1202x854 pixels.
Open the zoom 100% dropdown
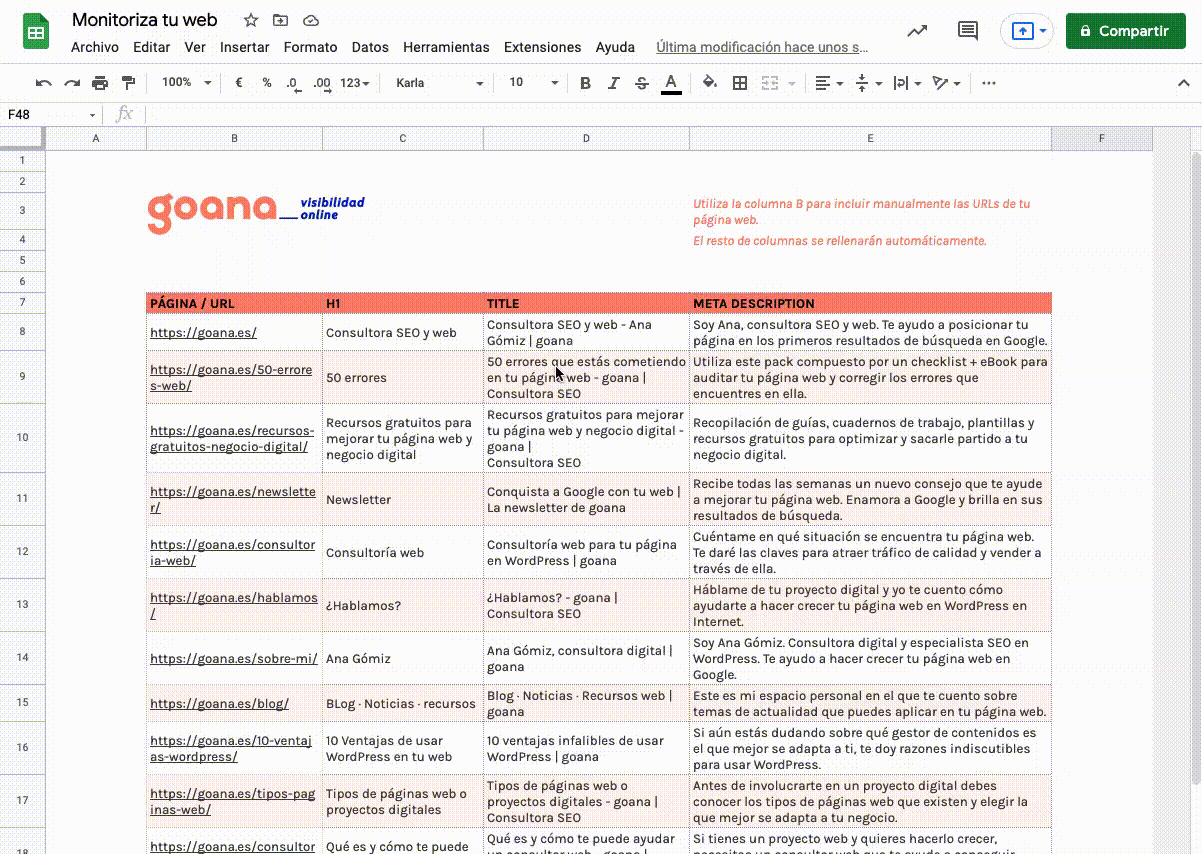(x=186, y=83)
